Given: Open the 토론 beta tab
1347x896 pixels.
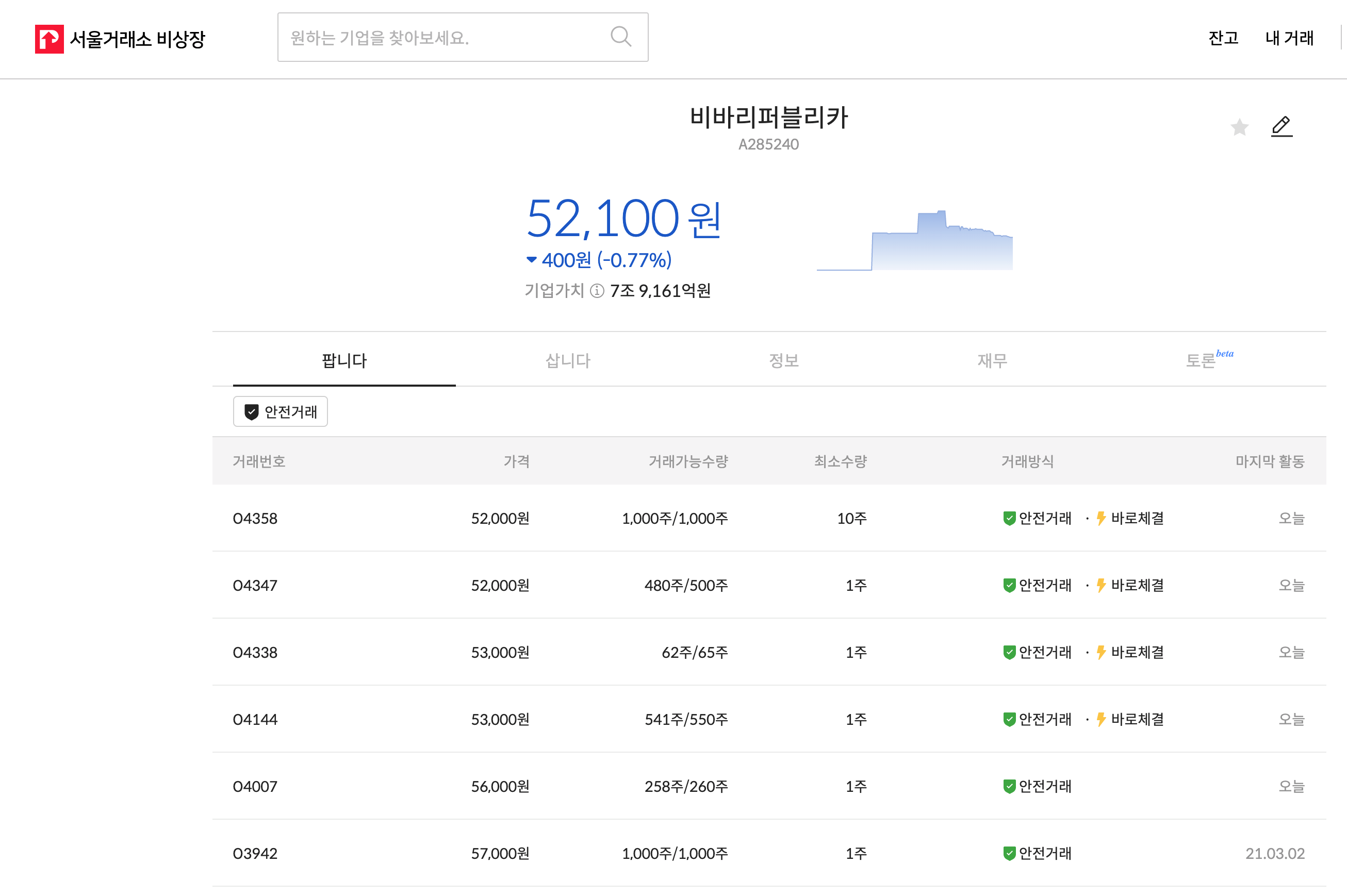Looking at the screenshot, I should (1209, 360).
